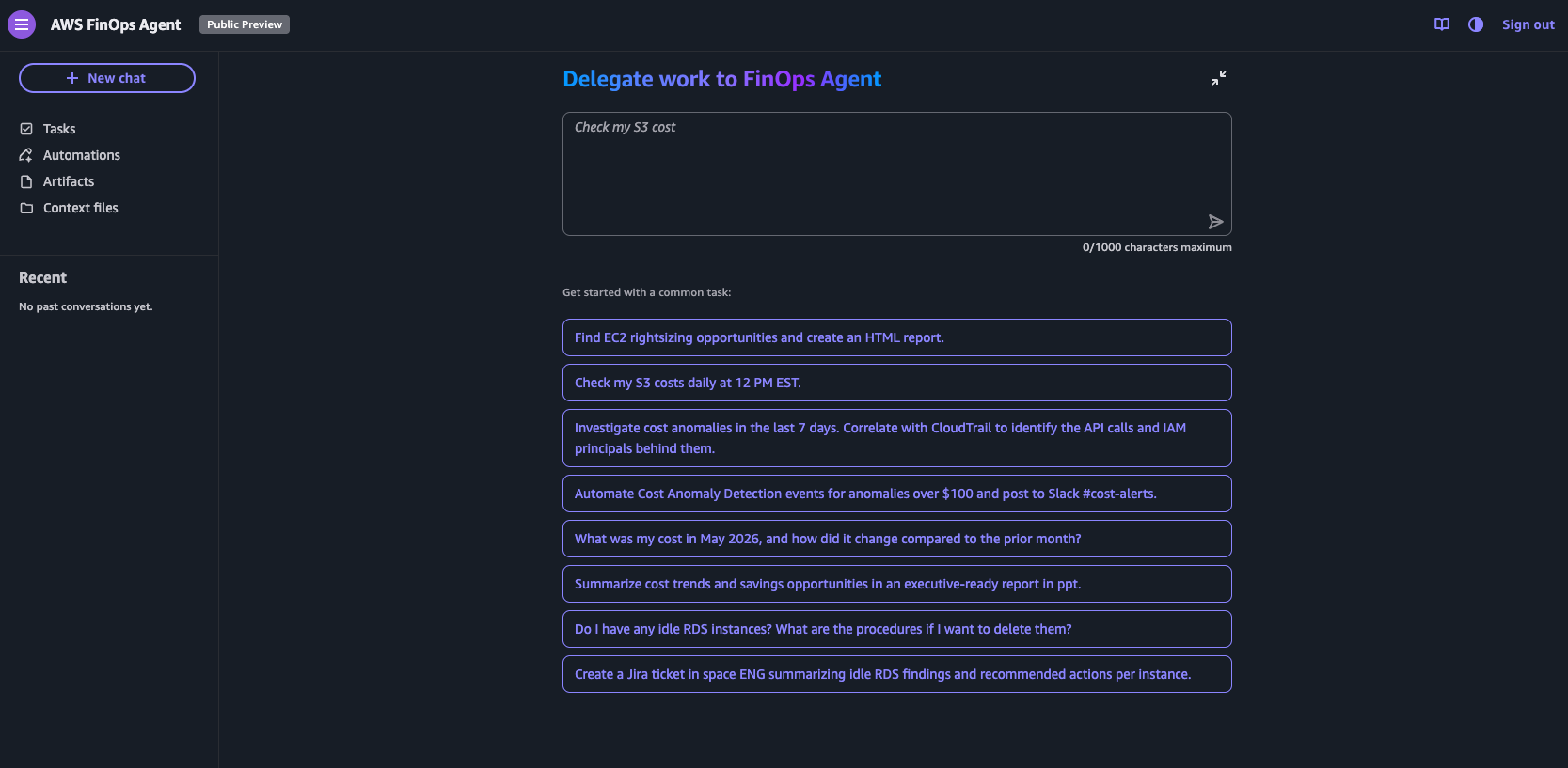Viewport: 1568px width, 768px height.
Task: Collapse the chat panel with shrink icon
Action: (1219, 78)
